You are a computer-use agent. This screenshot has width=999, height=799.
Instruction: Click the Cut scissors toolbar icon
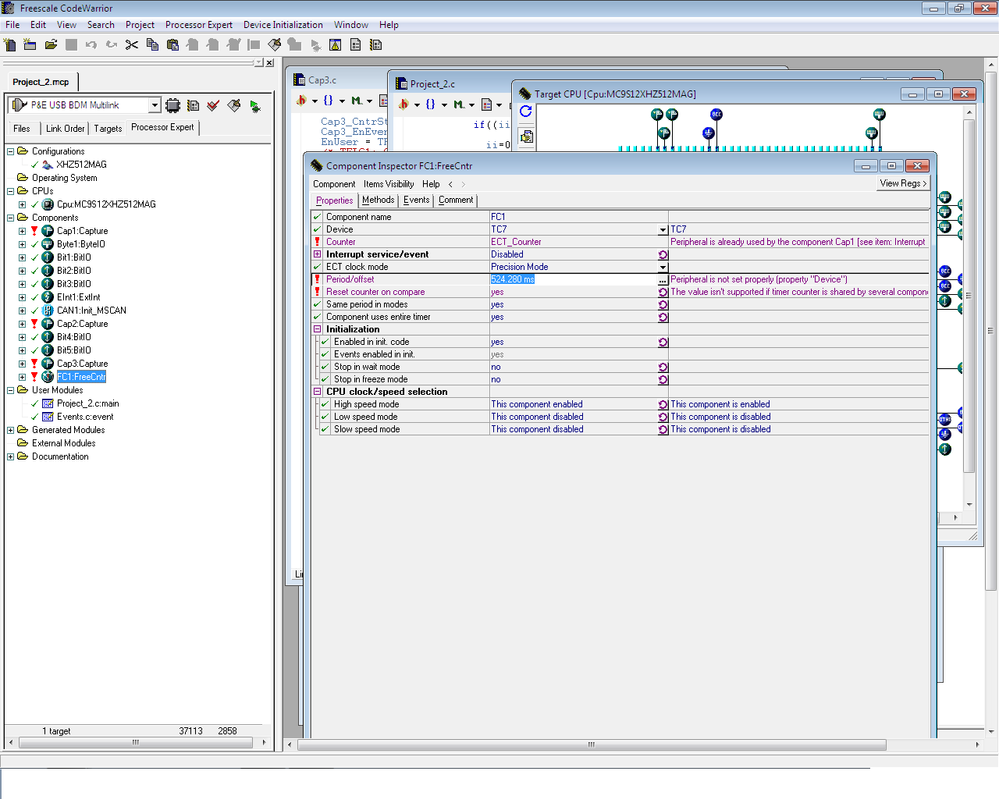point(132,45)
